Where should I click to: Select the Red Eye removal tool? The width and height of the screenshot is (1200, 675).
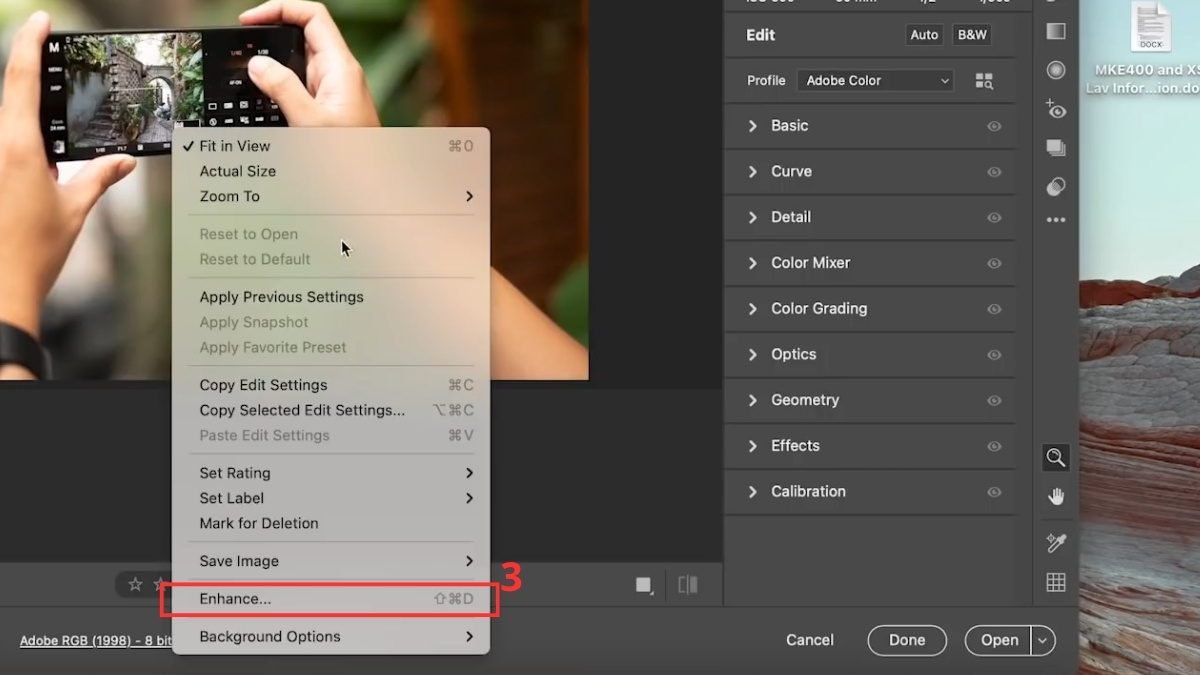click(x=1056, y=109)
